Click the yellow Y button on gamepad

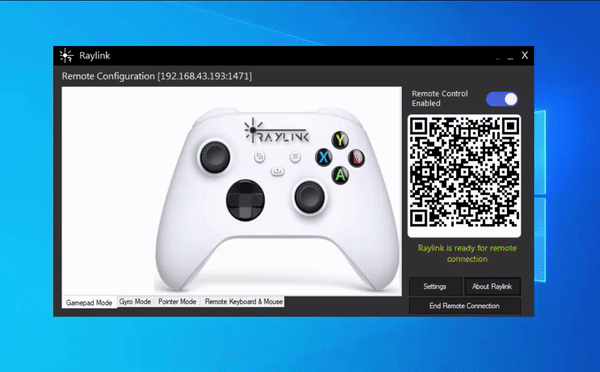coord(340,140)
